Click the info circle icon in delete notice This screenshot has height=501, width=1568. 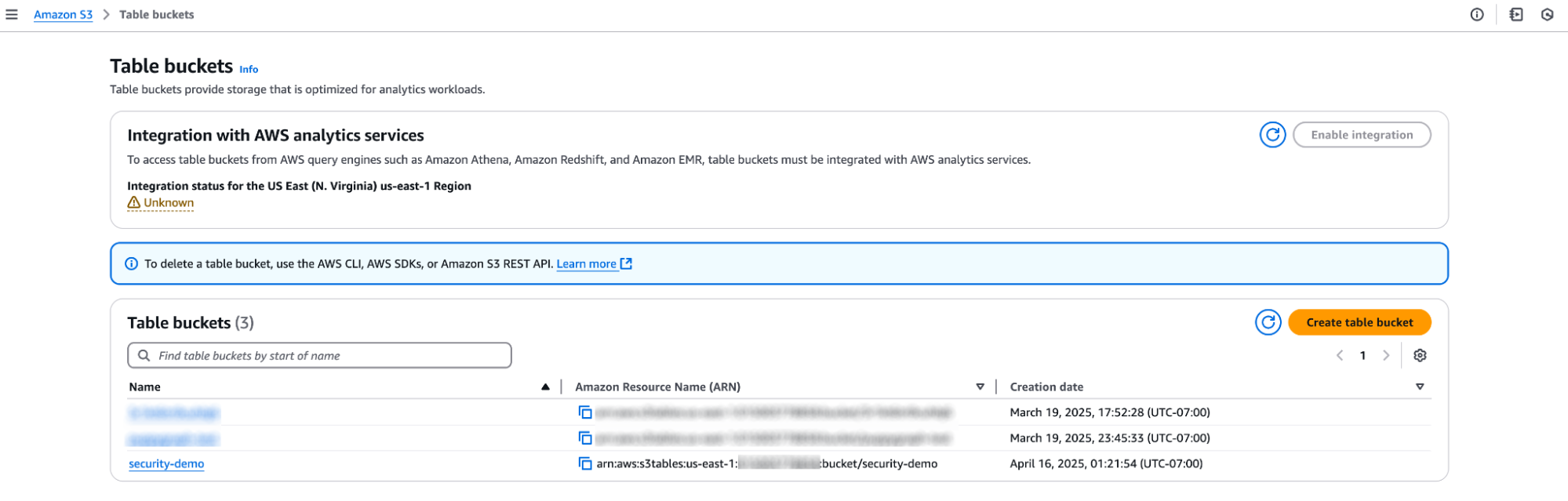coord(132,263)
